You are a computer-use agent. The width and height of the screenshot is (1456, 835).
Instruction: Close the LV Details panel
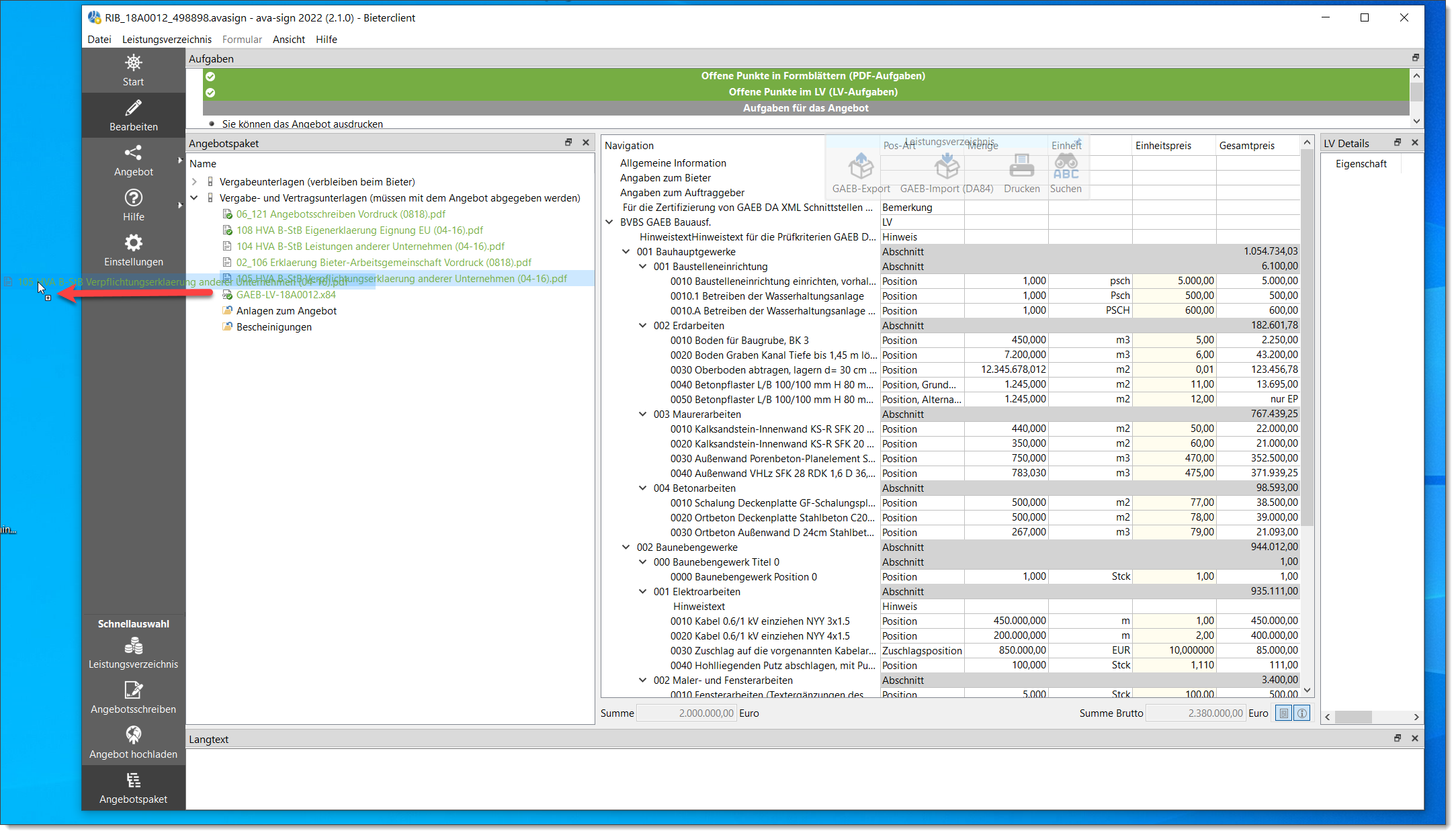[x=1414, y=142]
